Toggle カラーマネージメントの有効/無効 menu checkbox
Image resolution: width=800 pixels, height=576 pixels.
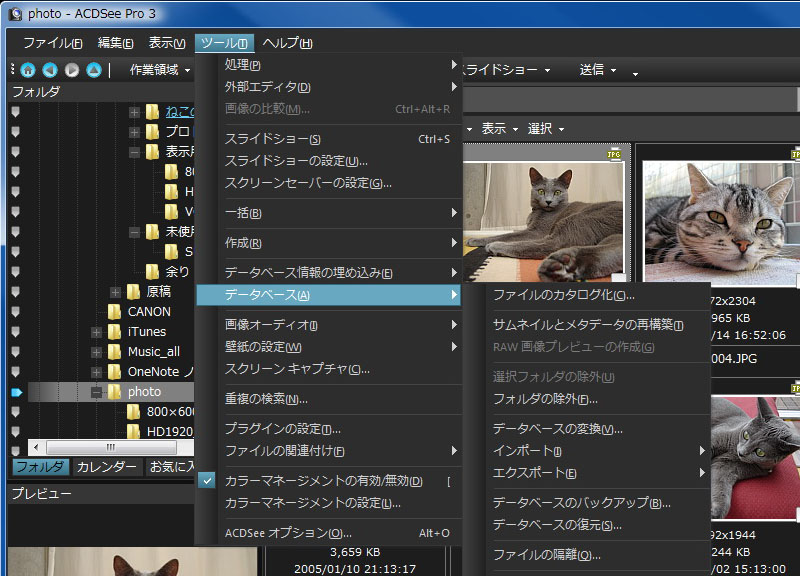click(x=207, y=480)
